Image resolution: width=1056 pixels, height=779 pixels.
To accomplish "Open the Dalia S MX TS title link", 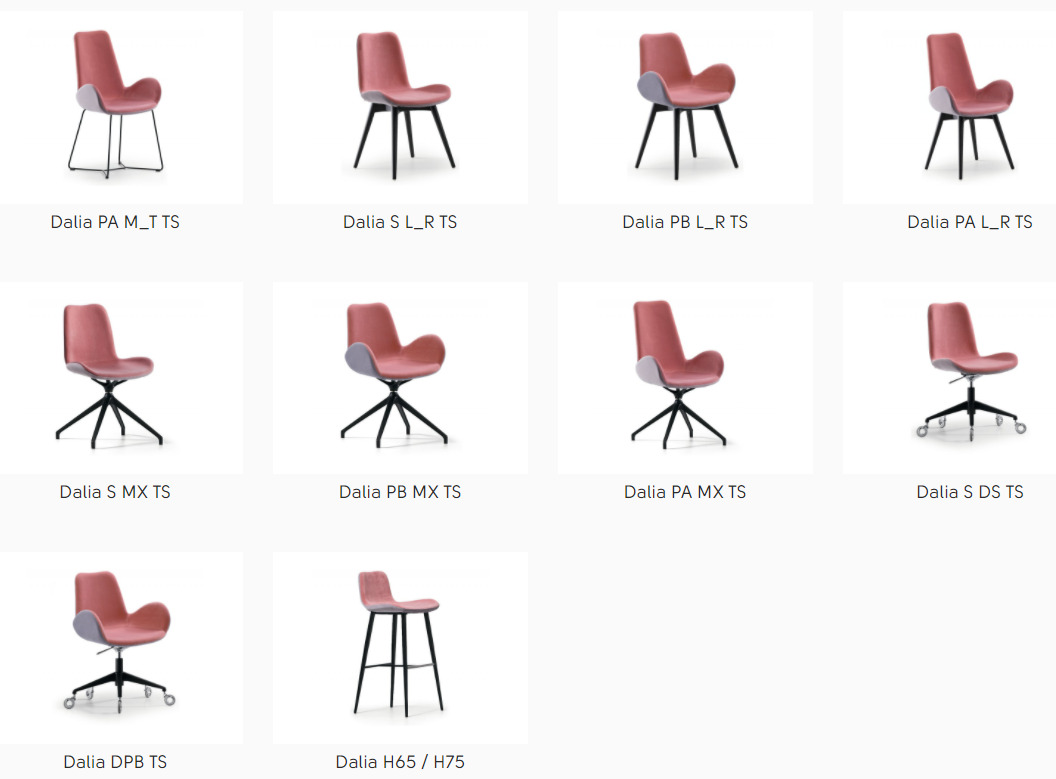I will coord(115,492).
